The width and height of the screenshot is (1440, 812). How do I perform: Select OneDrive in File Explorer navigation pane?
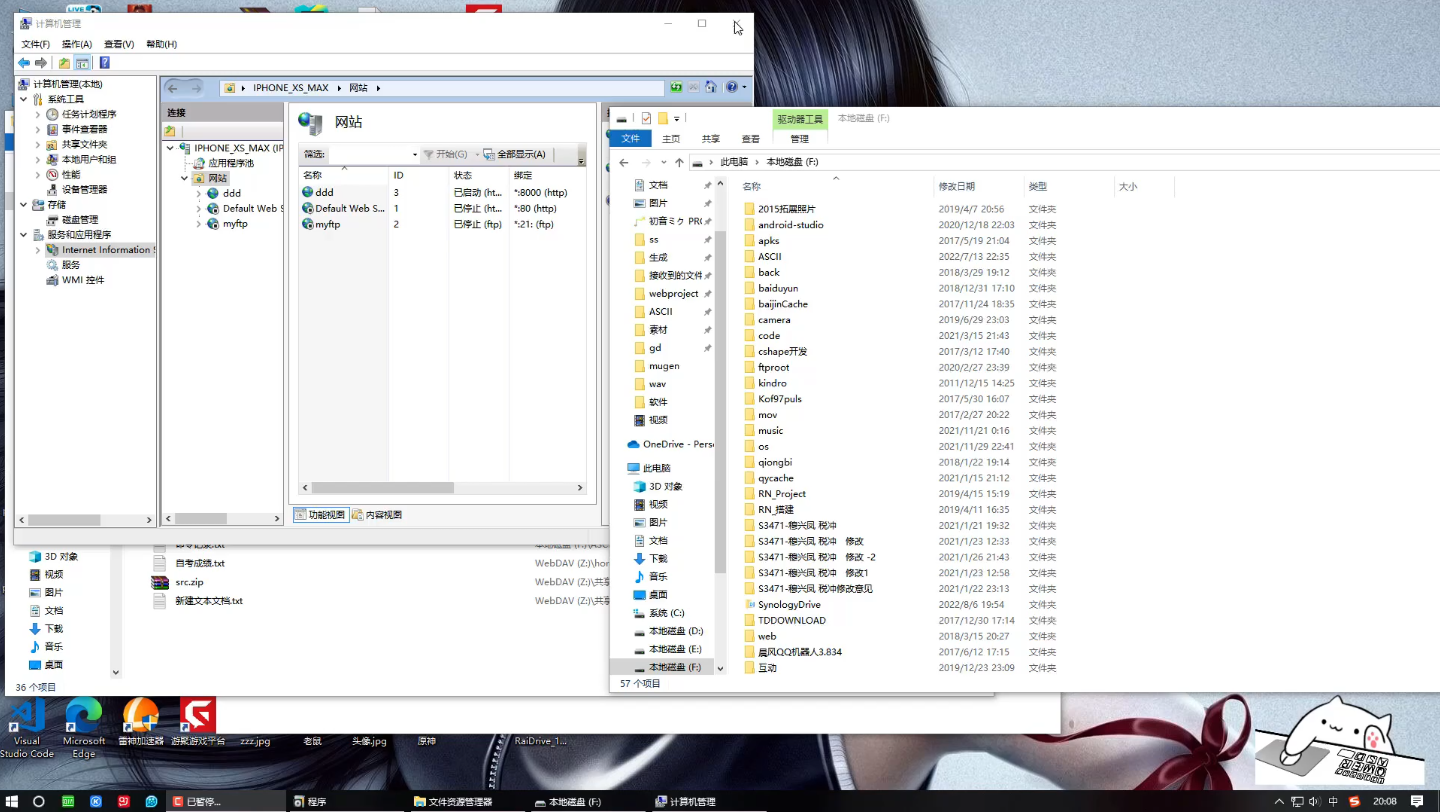click(x=670, y=444)
